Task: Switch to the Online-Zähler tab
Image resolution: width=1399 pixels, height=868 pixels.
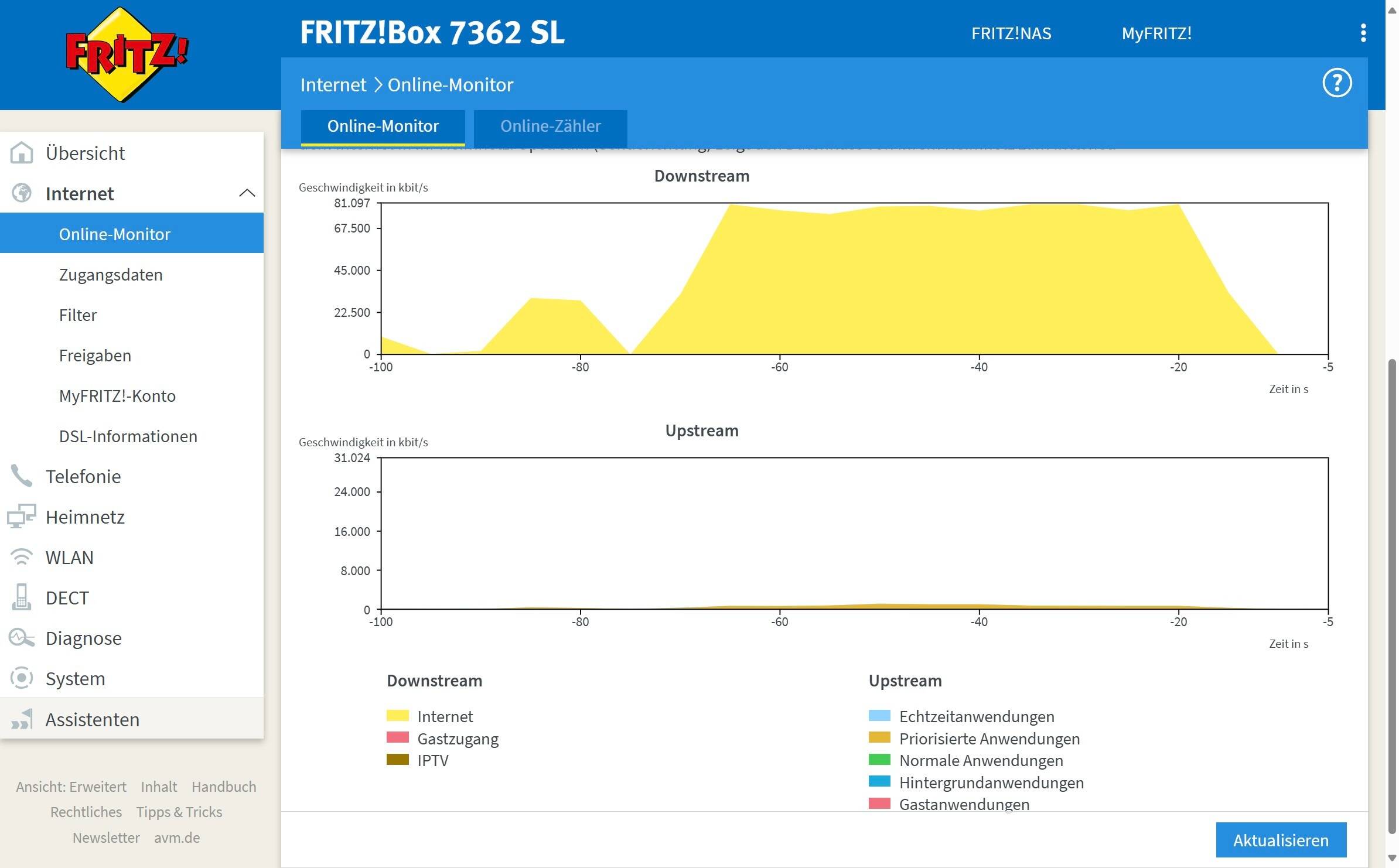Action: coord(550,127)
